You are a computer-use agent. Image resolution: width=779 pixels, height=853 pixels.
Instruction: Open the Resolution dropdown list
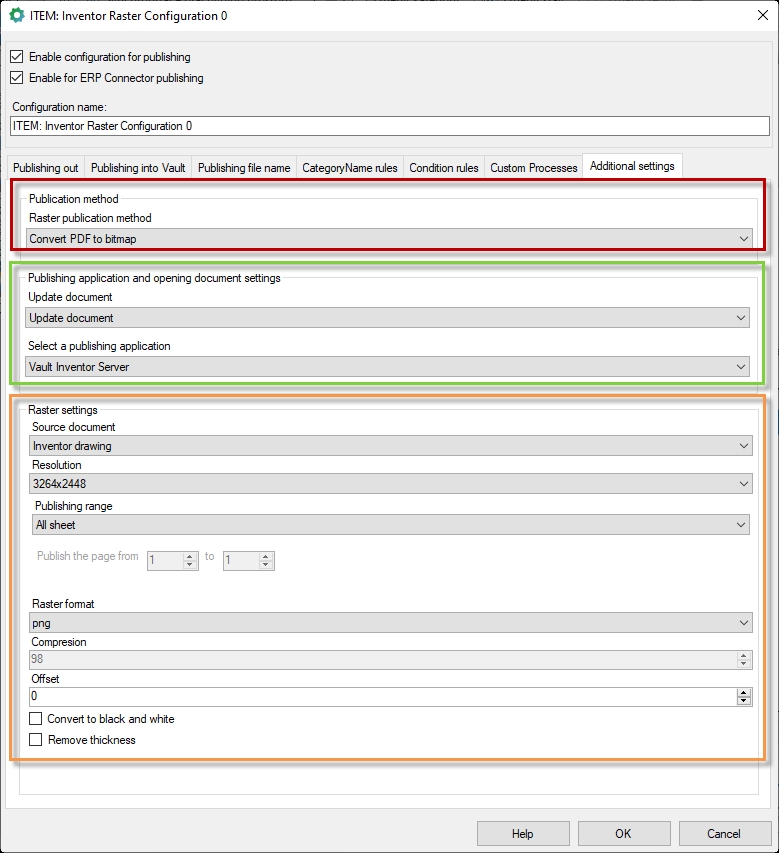click(x=391, y=484)
